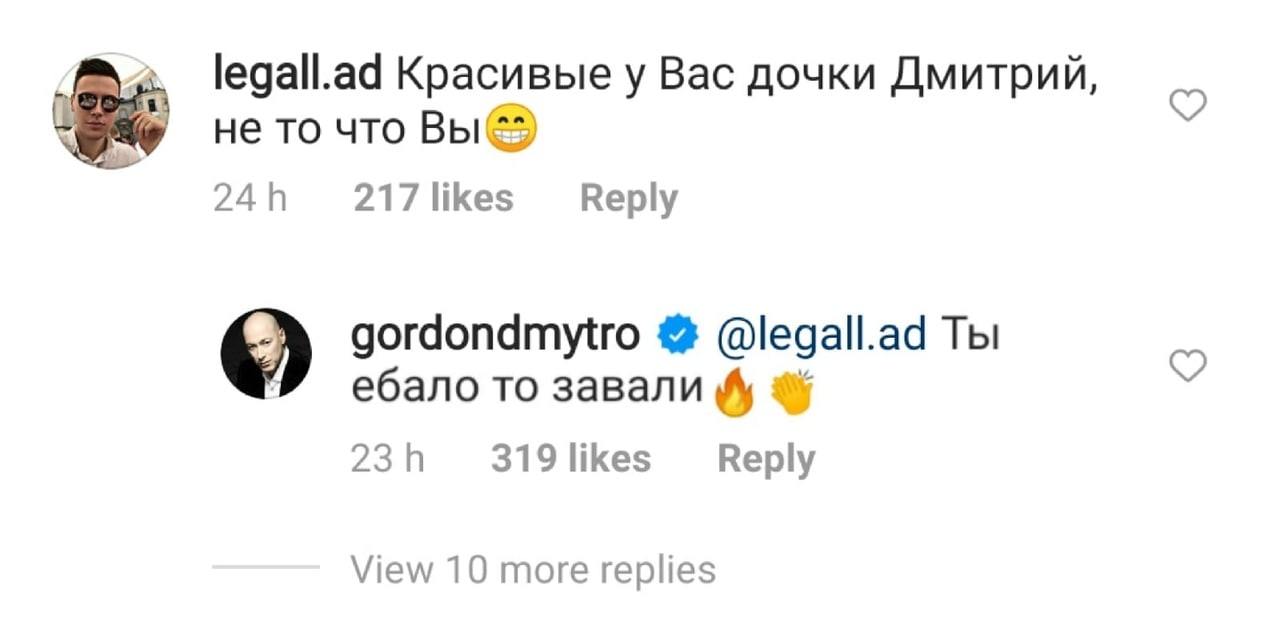The height and width of the screenshot is (622, 1280).
Task: Click the Russian comment text by legall.ad
Action: (x=657, y=104)
